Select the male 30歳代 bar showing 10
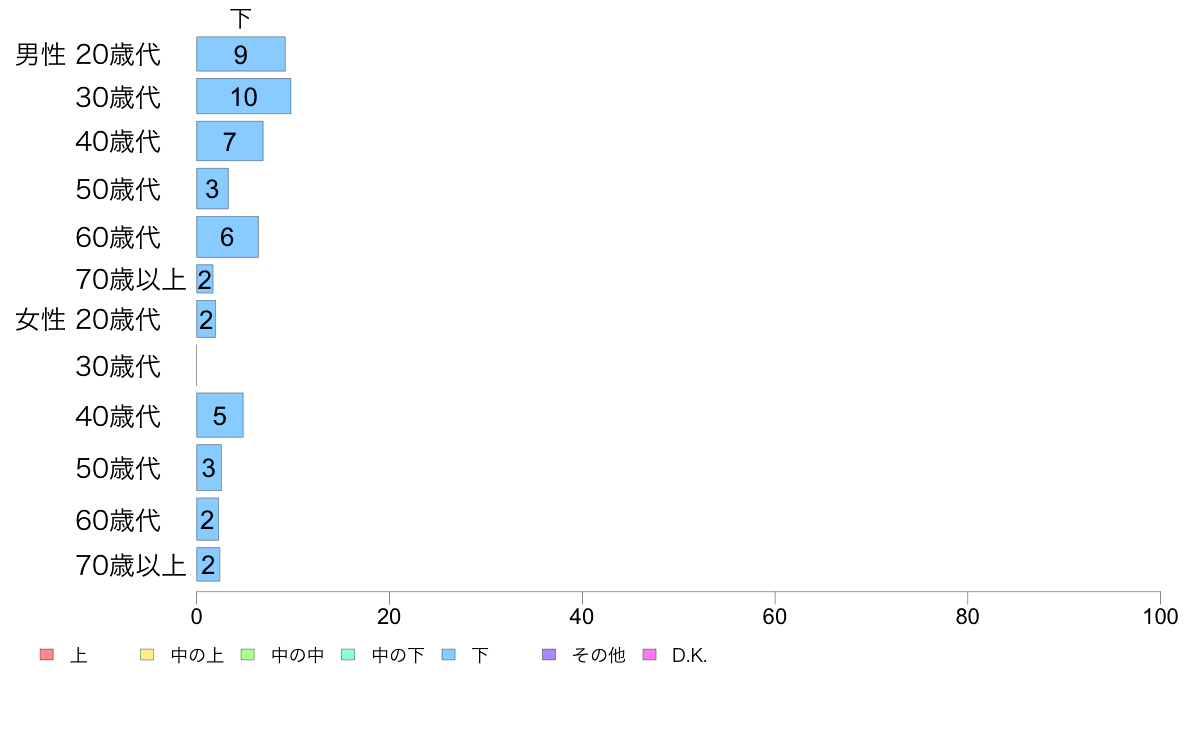The image size is (1188, 736). pyautogui.click(x=243, y=96)
